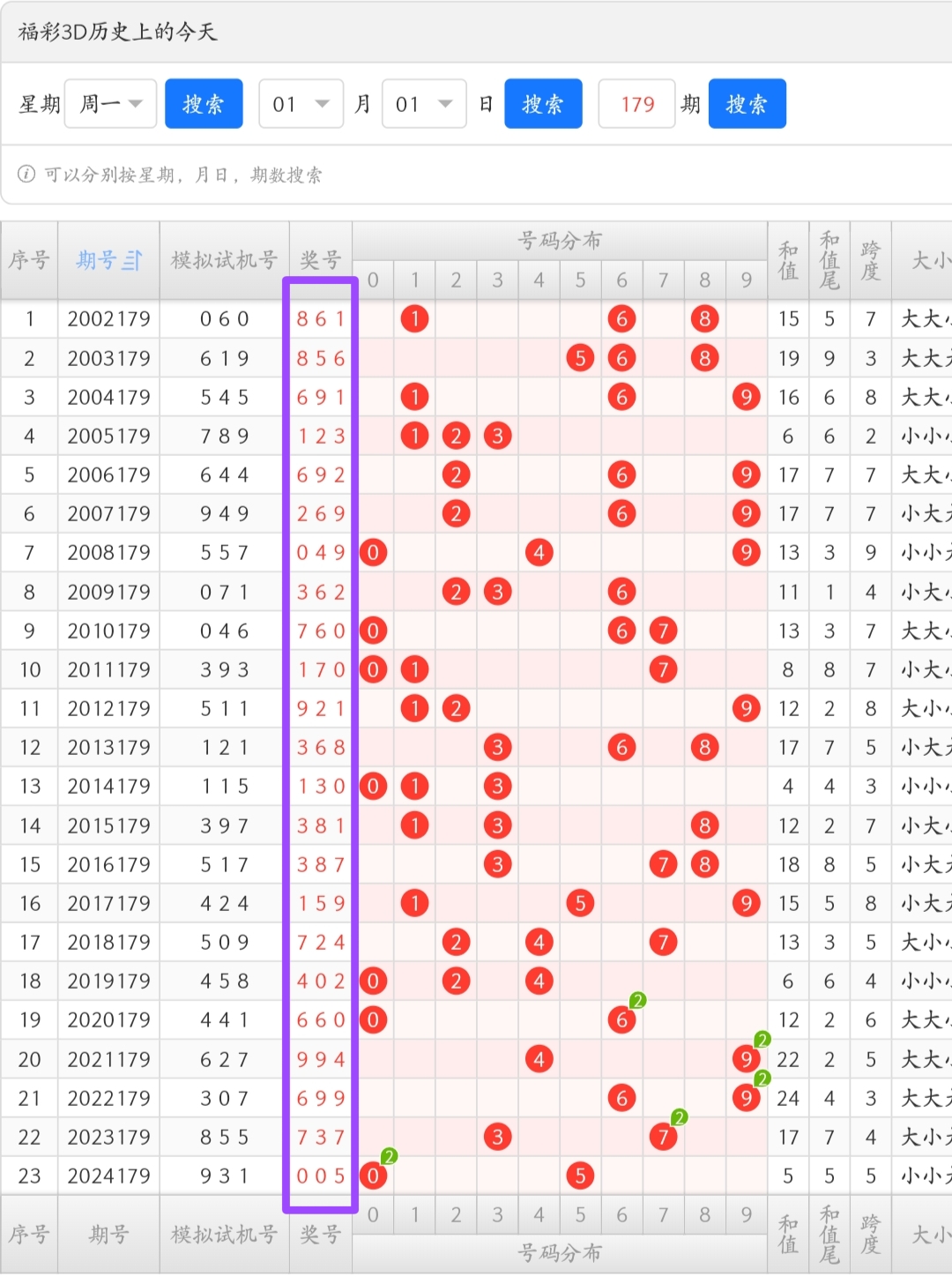
Task: Click the red ball 8 in row 2002179
Action: tap(704, 319)
